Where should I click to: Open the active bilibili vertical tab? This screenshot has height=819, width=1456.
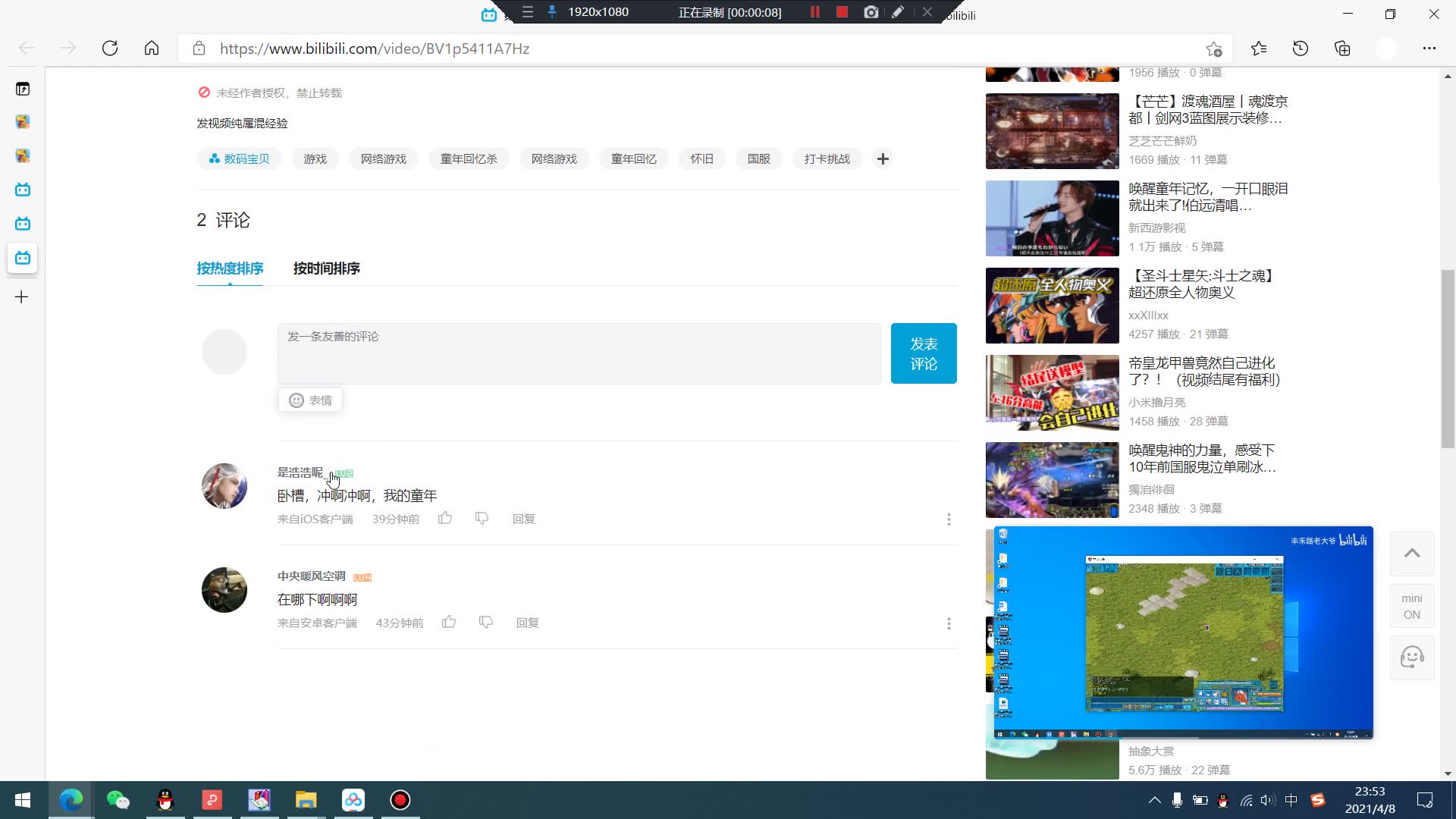point(23,258)
